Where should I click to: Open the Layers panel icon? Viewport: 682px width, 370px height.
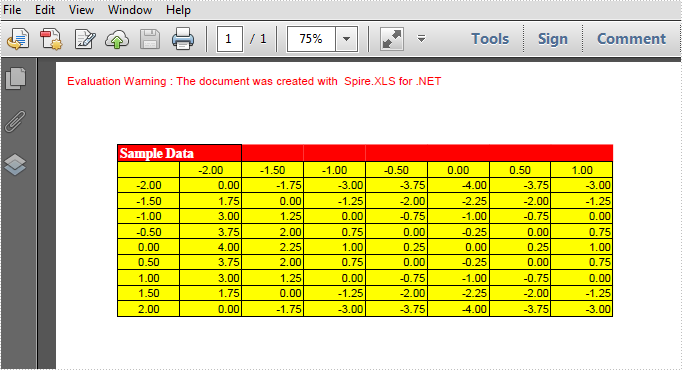[x=16, y=165]
